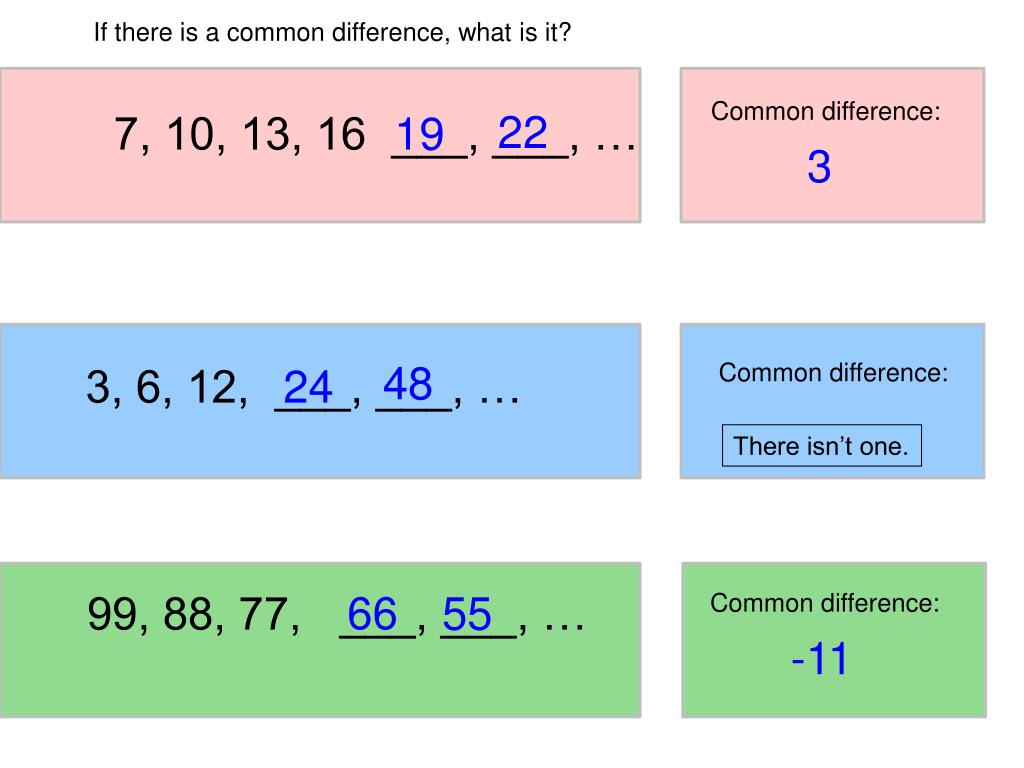Click the heading 'If there is a common difference'
The width and height of the screenshot is (1024, 768).
(x=332, y=32)
